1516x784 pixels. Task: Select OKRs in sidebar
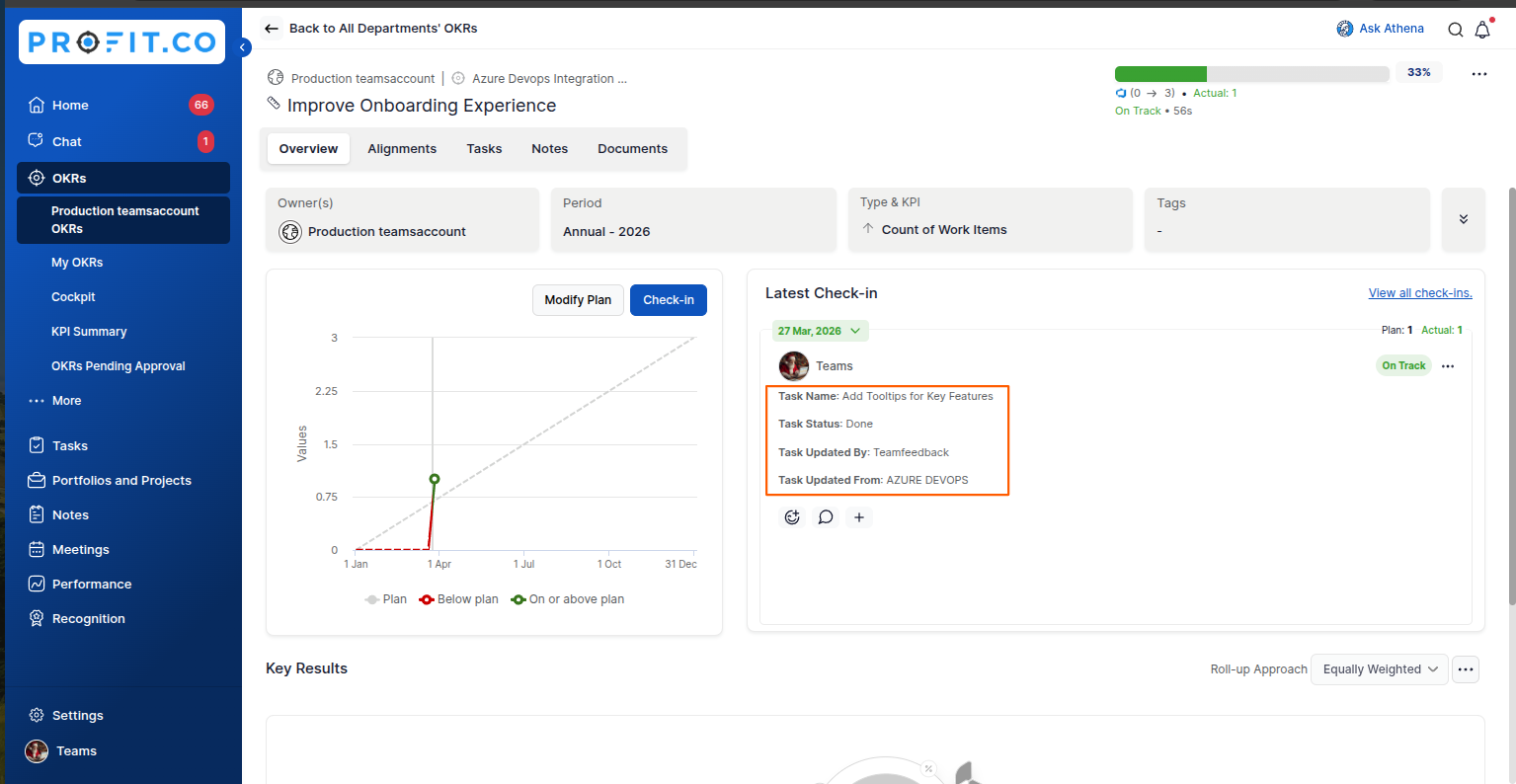click(123, 178)
